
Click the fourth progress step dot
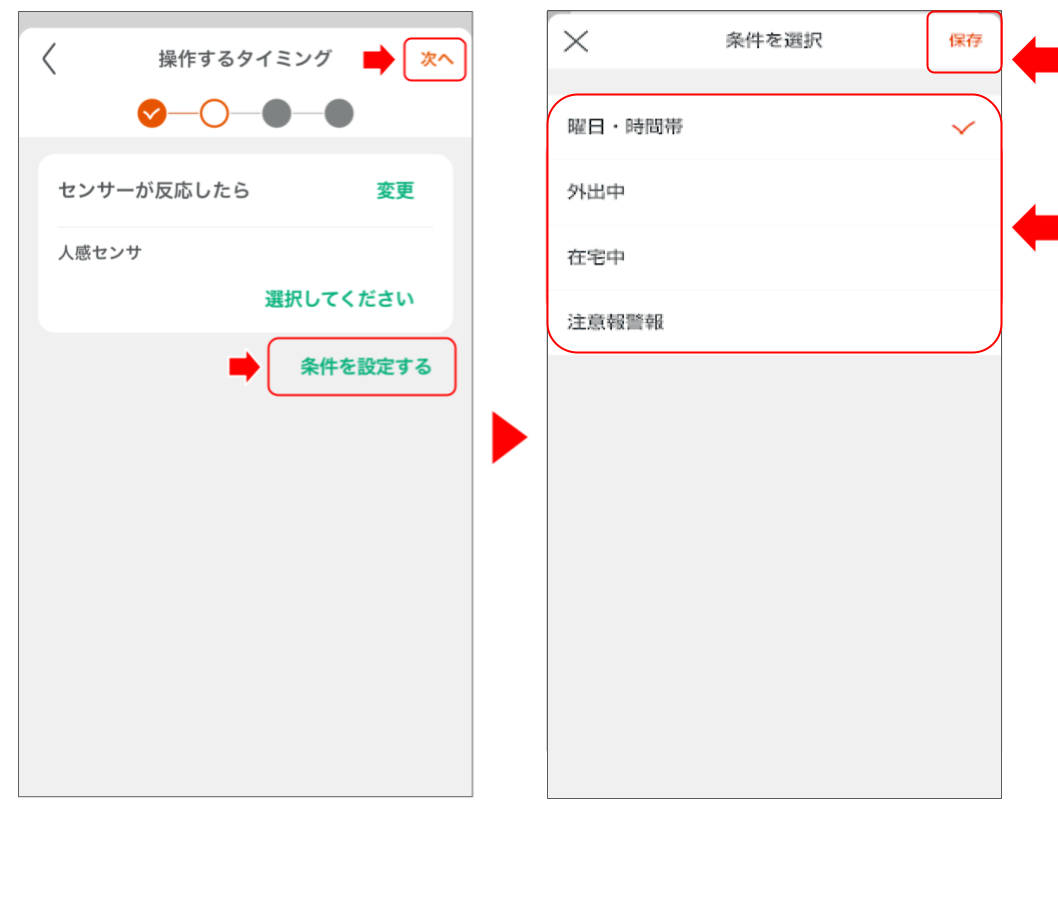click(x=338, y=114)
